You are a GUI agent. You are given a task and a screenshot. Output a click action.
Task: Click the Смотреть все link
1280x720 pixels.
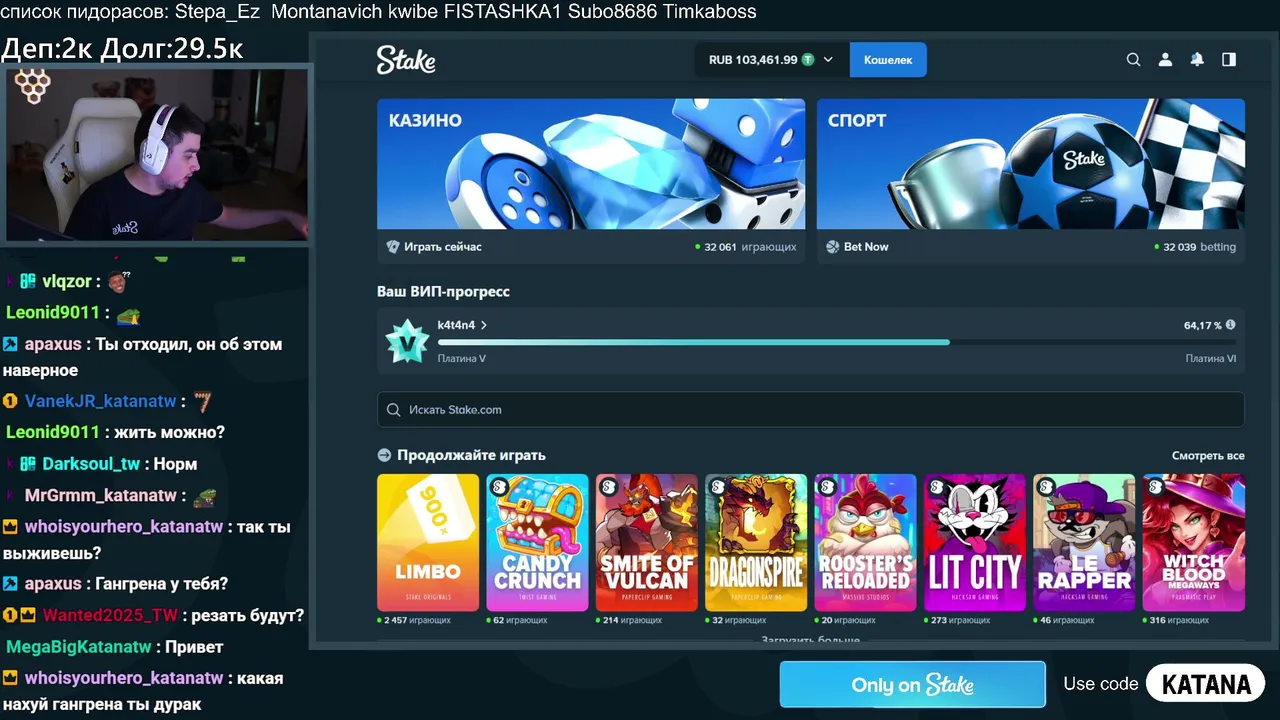point(1208,456)
